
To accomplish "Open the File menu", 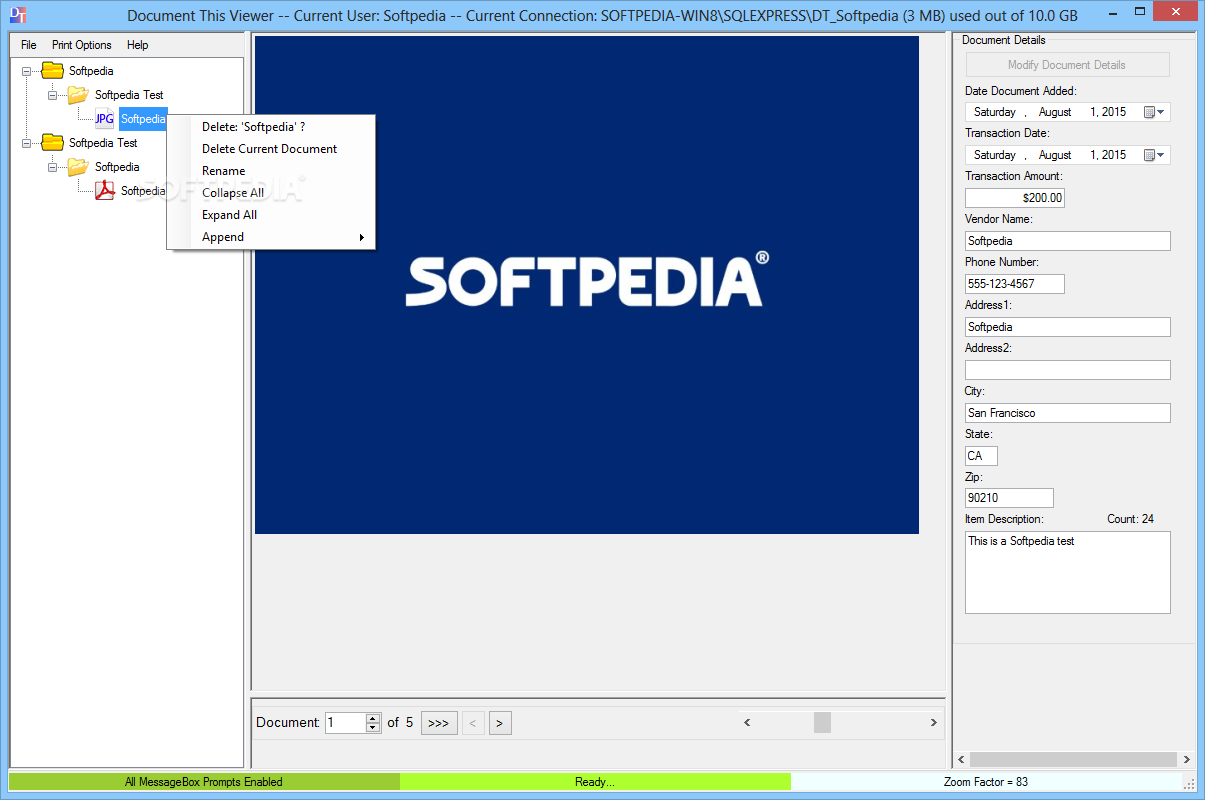I will point(28,45).
